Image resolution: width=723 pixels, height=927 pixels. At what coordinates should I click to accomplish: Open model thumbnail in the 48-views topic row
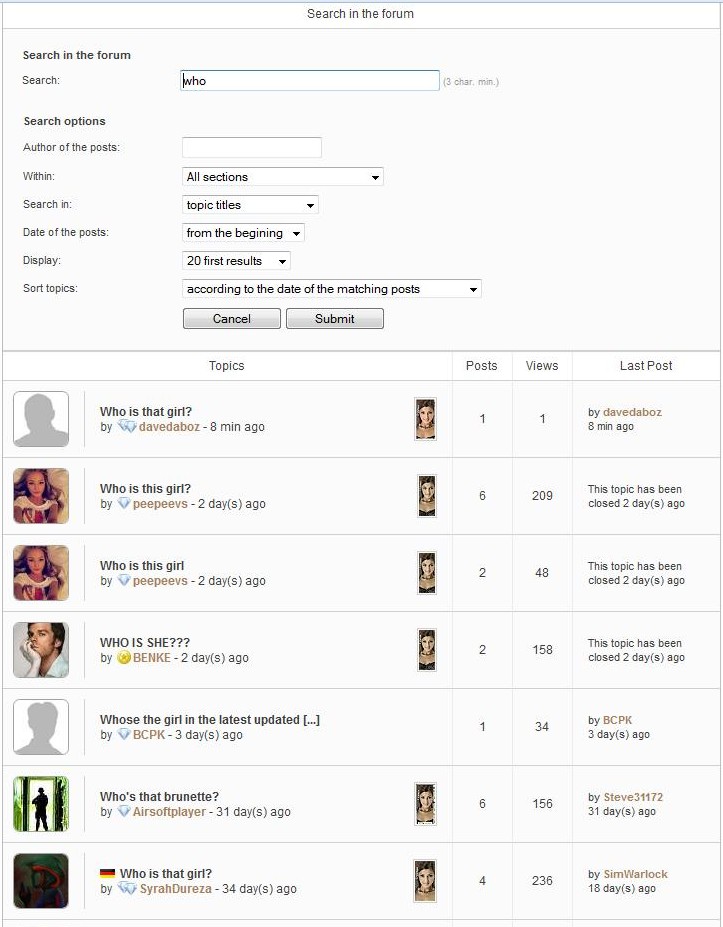point(427,572)
